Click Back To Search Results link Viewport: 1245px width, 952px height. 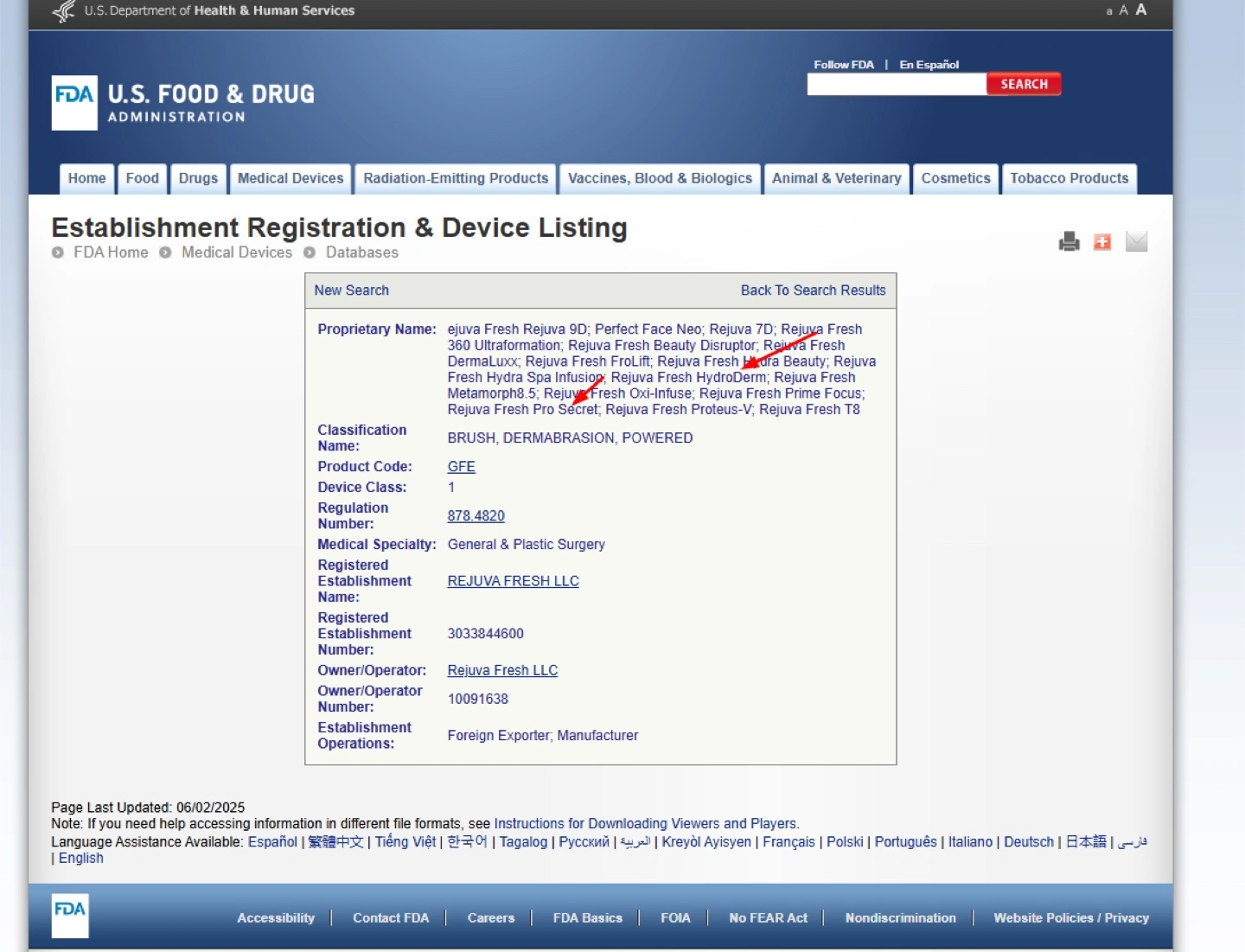coord(813,291)
